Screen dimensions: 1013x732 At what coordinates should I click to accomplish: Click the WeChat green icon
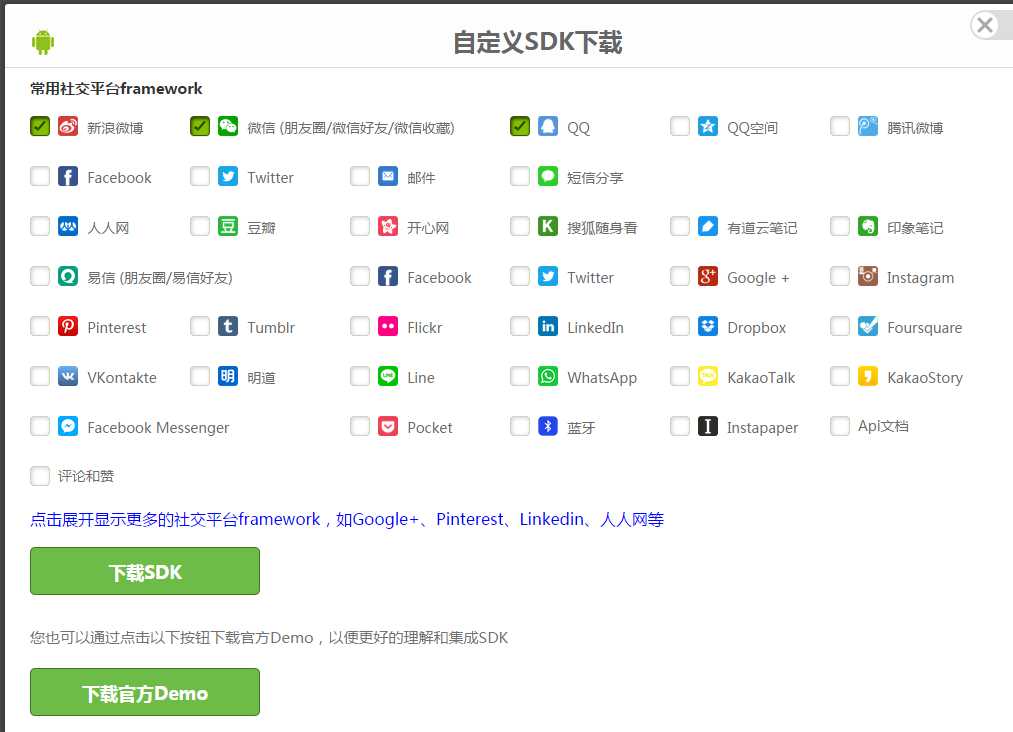[227, 126]
